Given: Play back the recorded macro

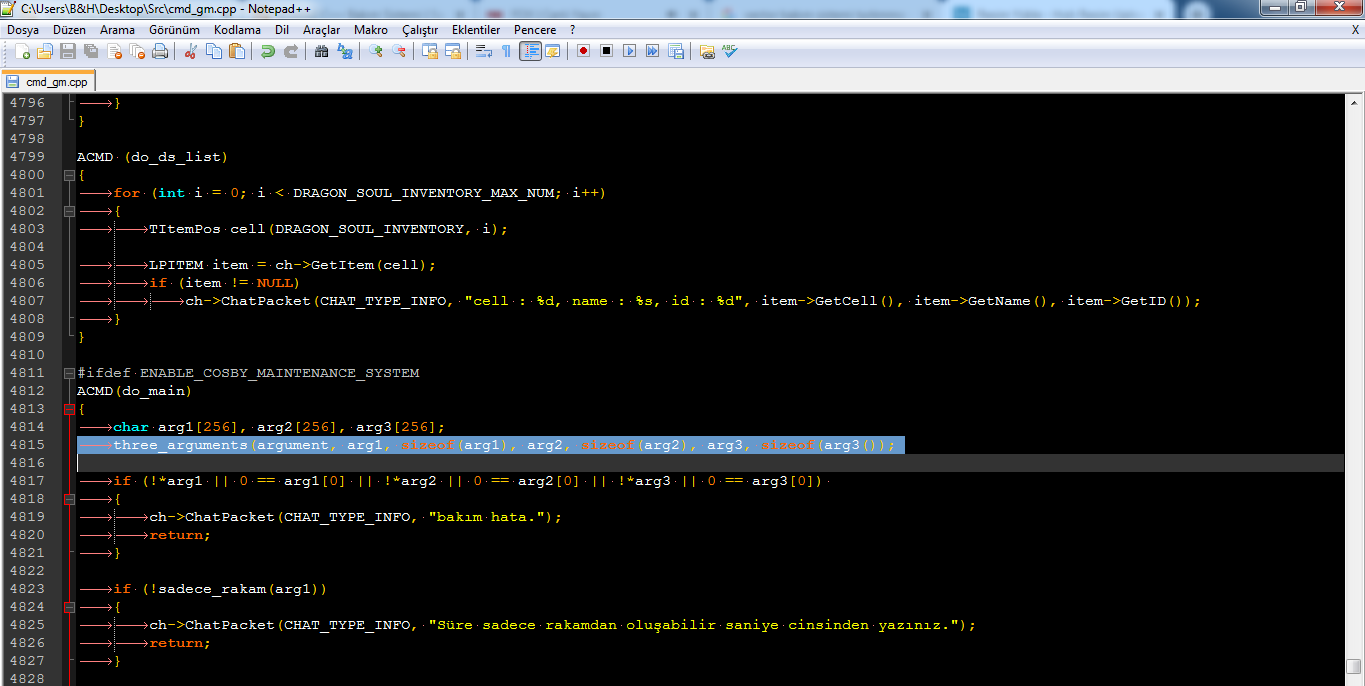Looking at the screenshot, I should pyautogui.click(x=629, y=51).
